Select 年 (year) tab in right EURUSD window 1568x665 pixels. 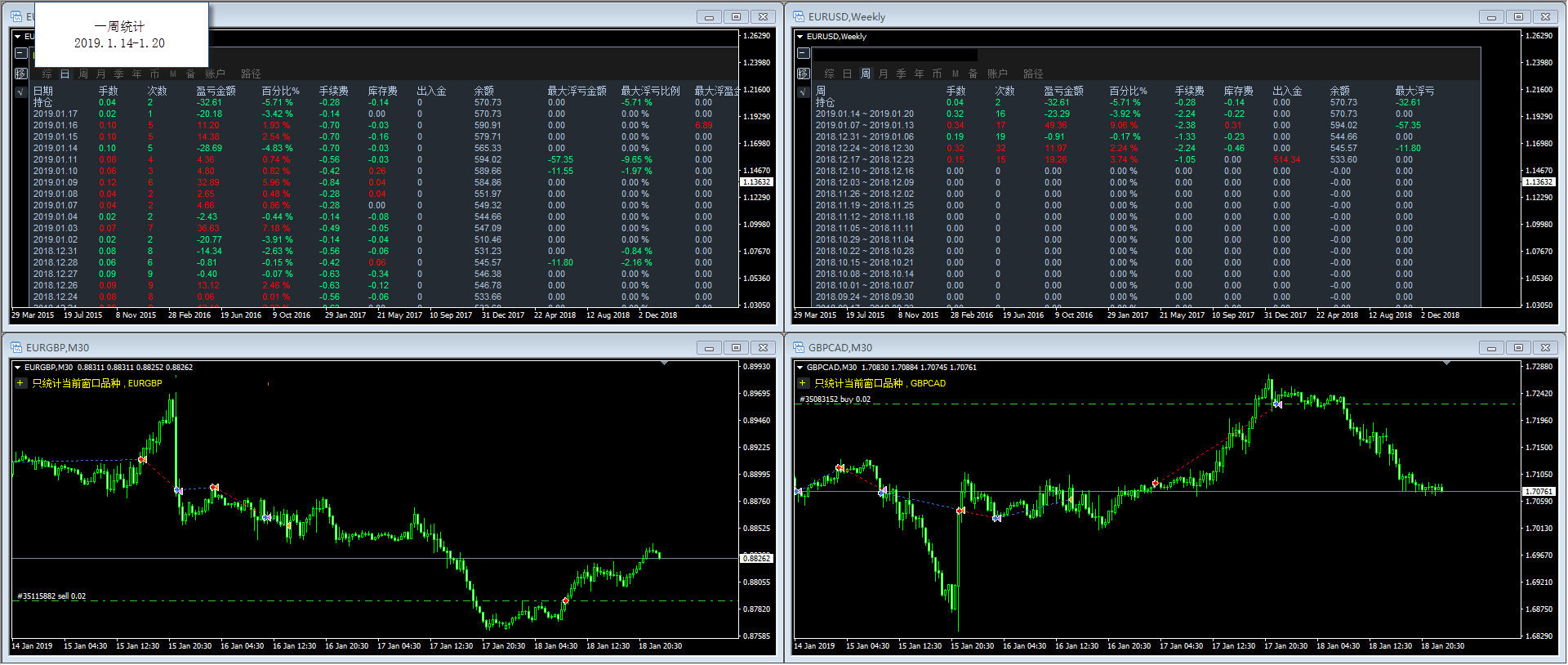pos(920,74)
